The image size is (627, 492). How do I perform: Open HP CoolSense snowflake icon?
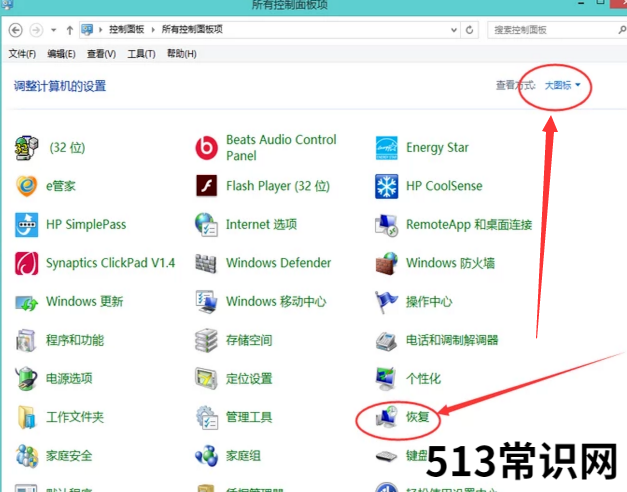point(387,186)
